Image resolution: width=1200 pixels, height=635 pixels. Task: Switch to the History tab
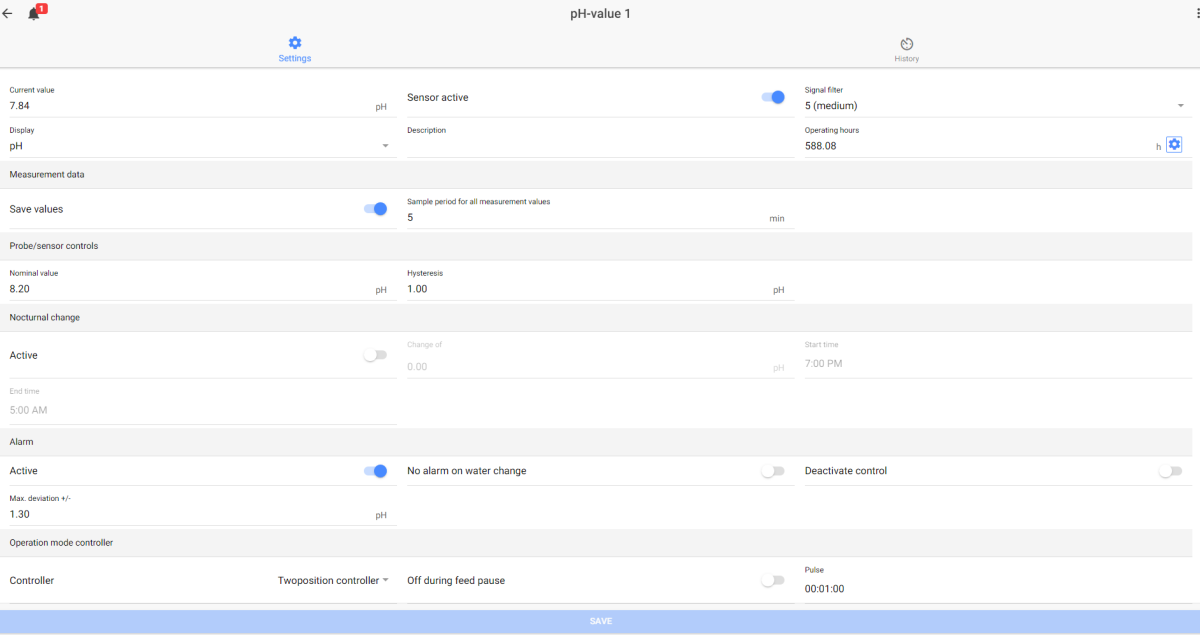[x=906, y=50]
